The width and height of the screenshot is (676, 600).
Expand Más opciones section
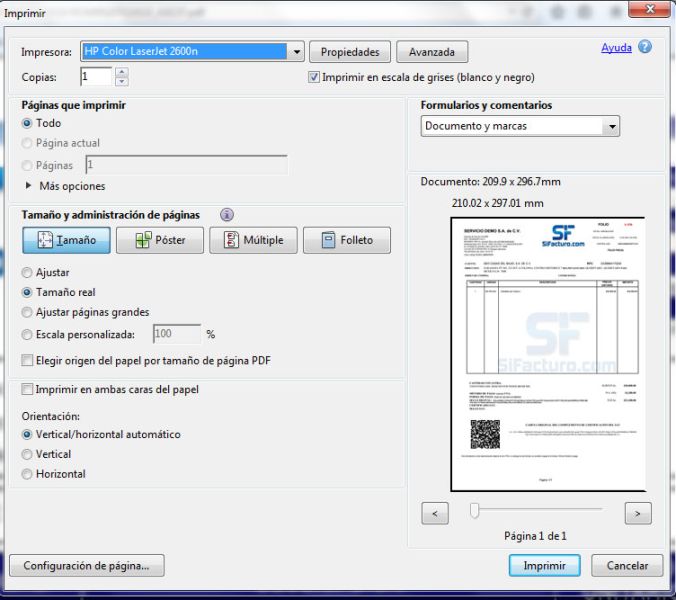(x=28, y=186)
